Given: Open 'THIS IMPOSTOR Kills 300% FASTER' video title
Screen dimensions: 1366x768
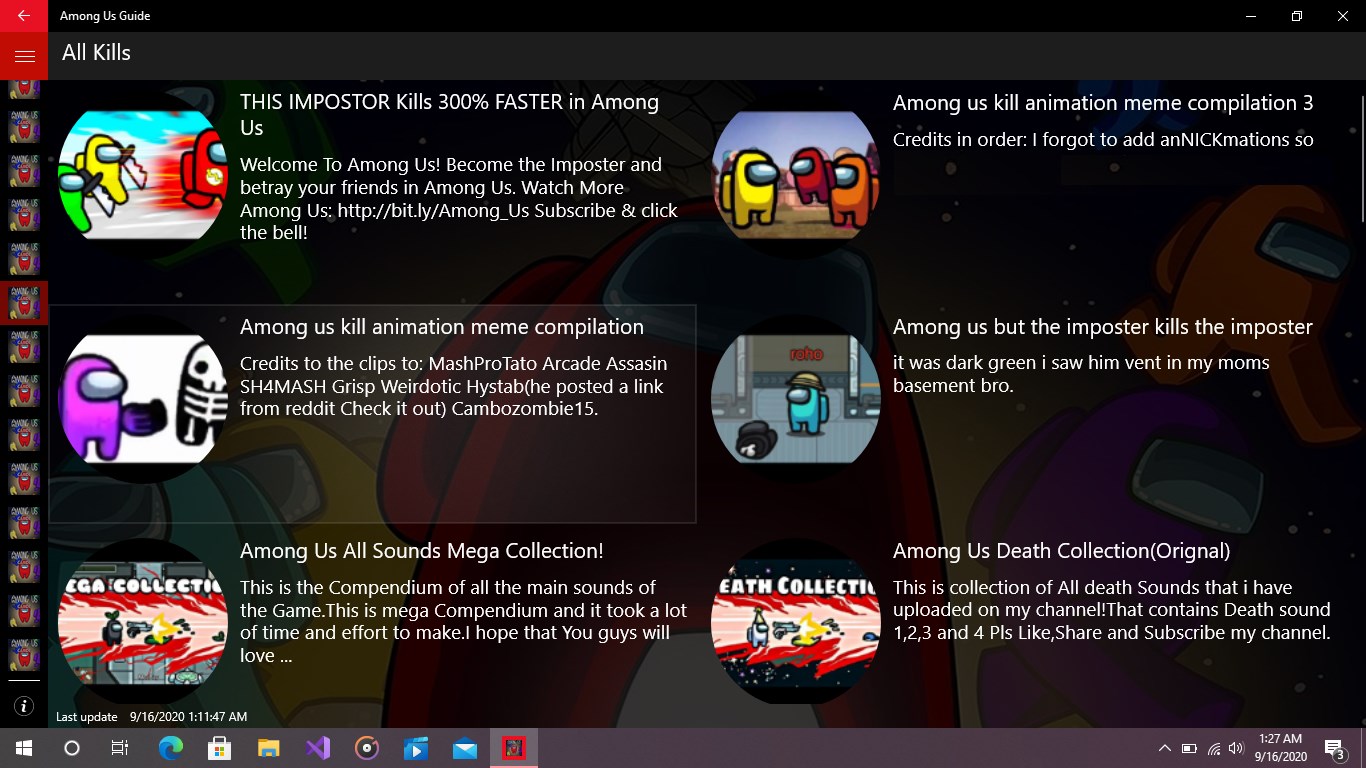Looking at the screenshot, I should coord(449,115).
